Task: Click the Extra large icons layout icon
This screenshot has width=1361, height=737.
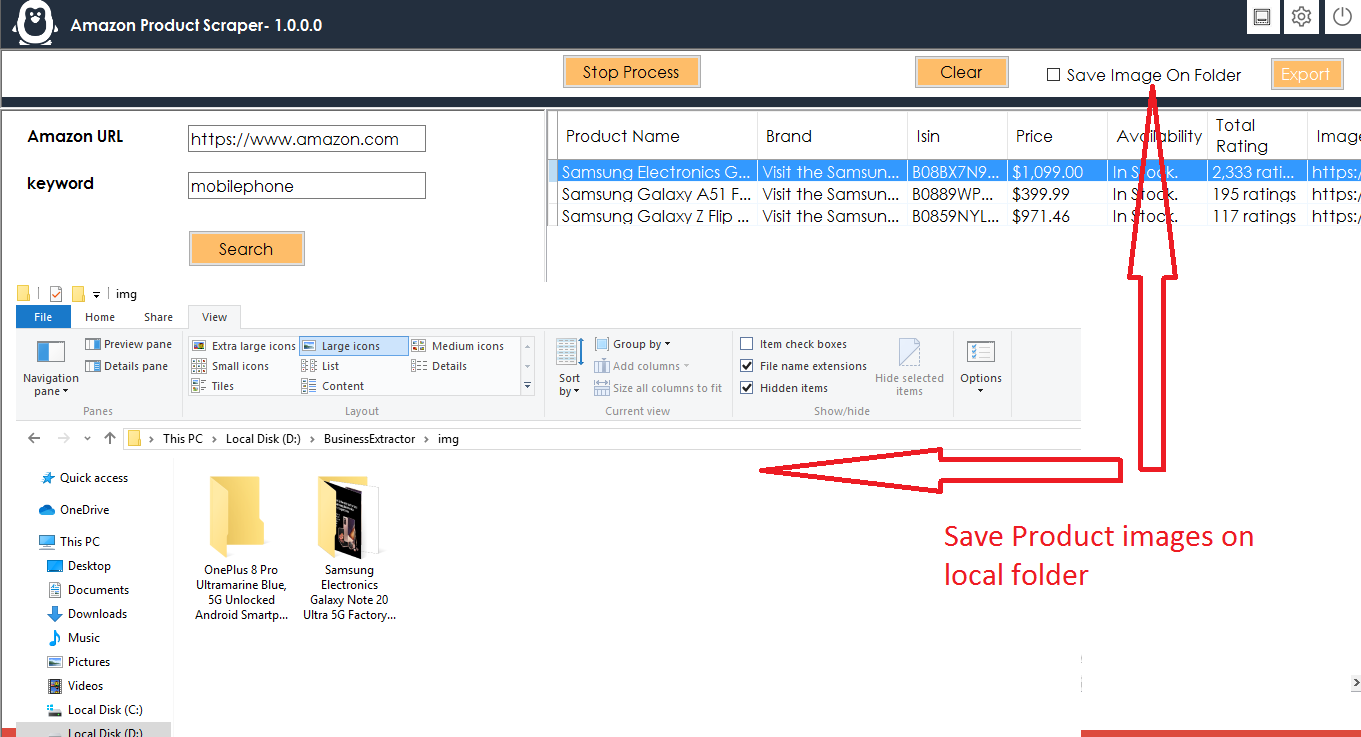Action: (x=200, y=346)
